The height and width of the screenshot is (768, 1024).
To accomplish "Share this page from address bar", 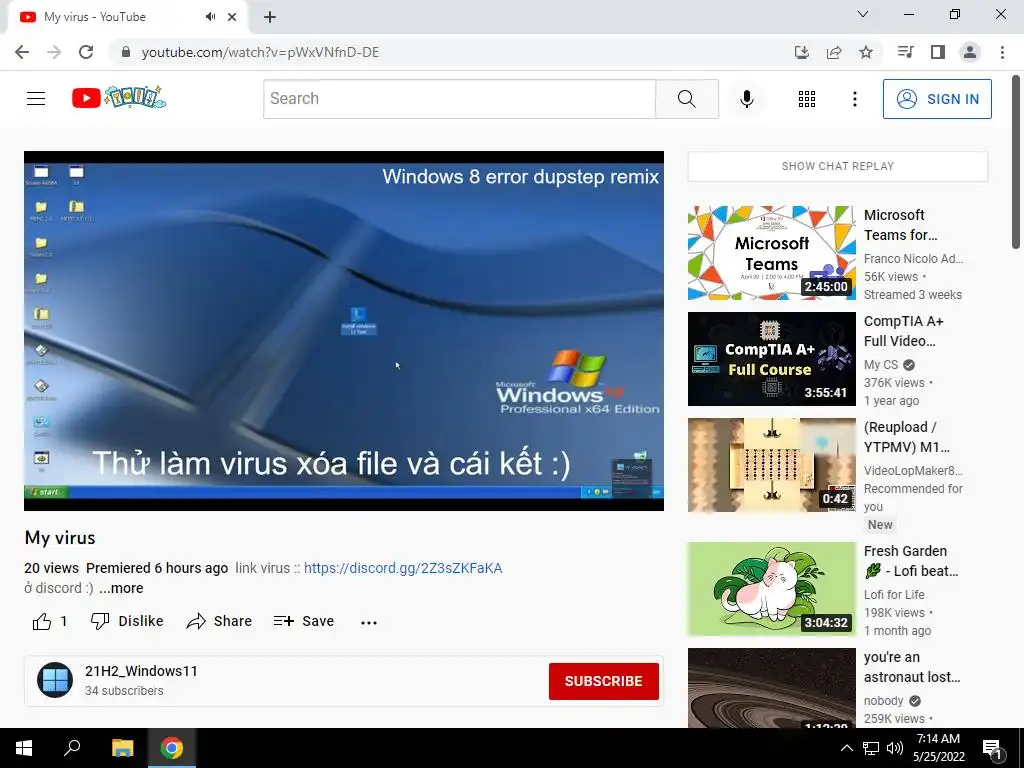I will click(834, 52).
